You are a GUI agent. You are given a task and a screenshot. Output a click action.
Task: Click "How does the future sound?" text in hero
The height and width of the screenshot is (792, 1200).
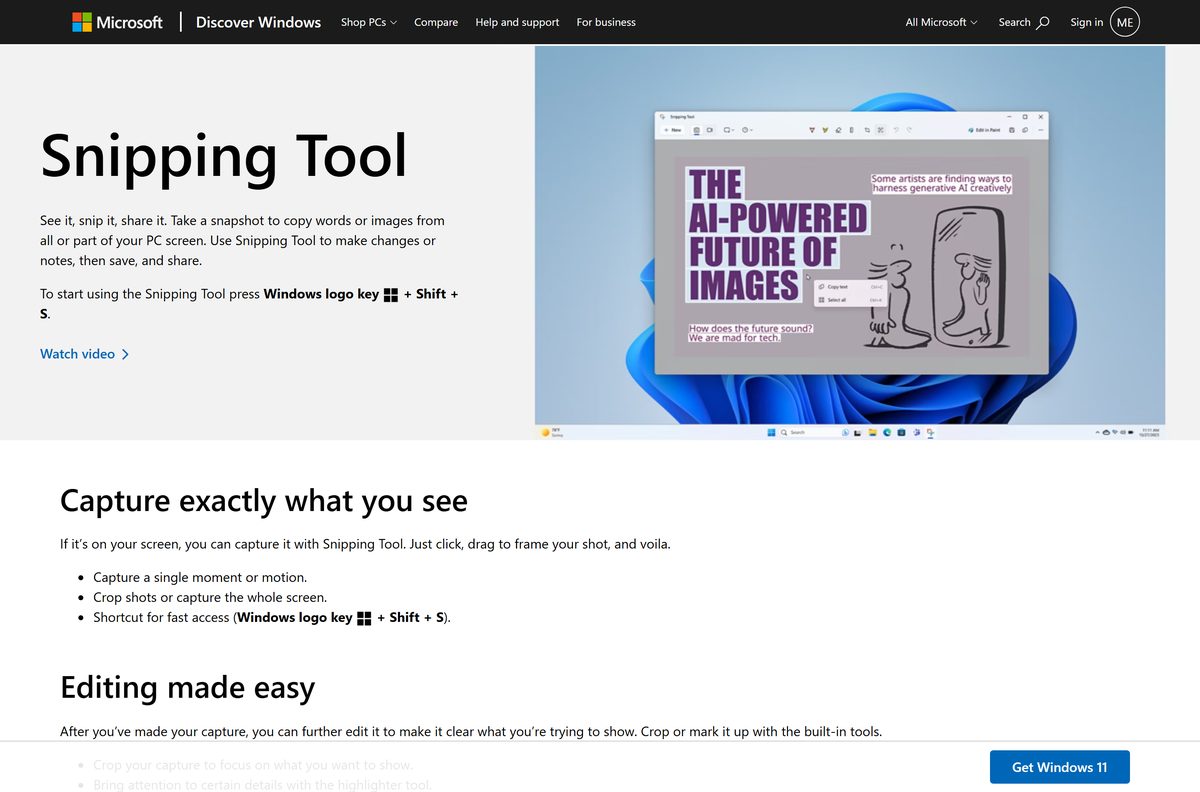(751, 328)
